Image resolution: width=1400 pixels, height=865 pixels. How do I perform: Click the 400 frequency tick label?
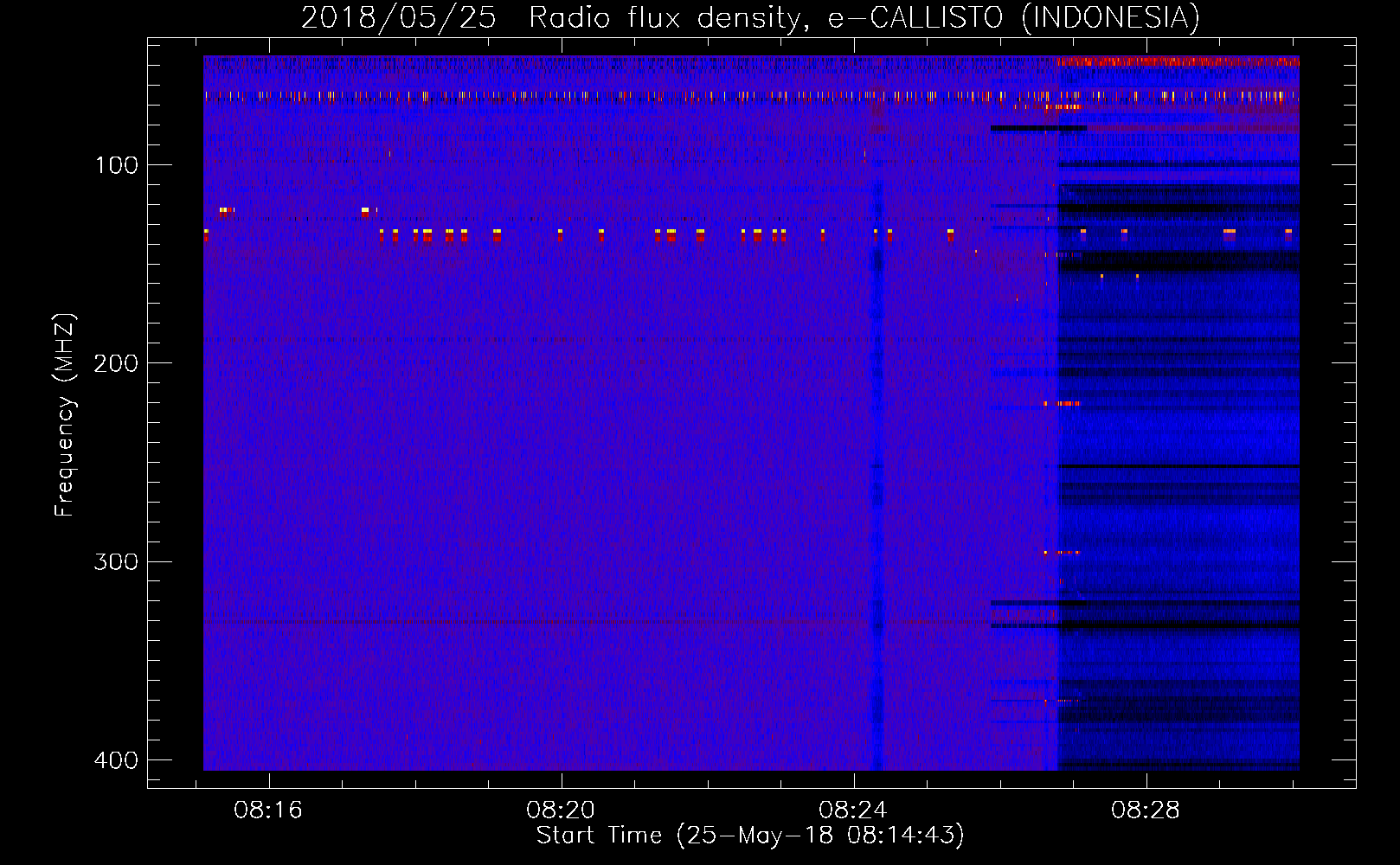116,760
